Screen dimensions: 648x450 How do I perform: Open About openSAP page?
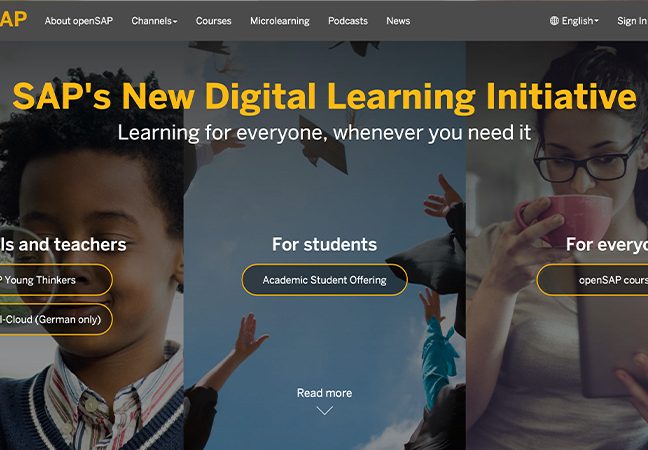79,21
